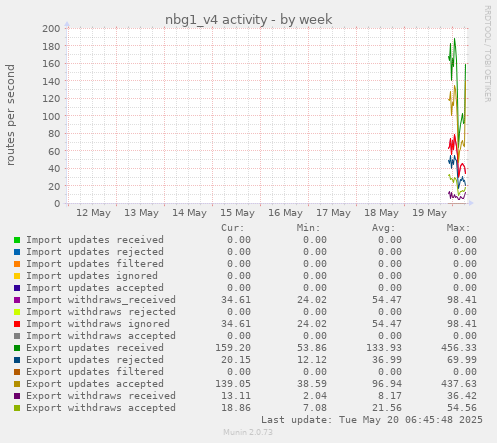Click the 'Export updates filtered' legend label

pos(95,372)
